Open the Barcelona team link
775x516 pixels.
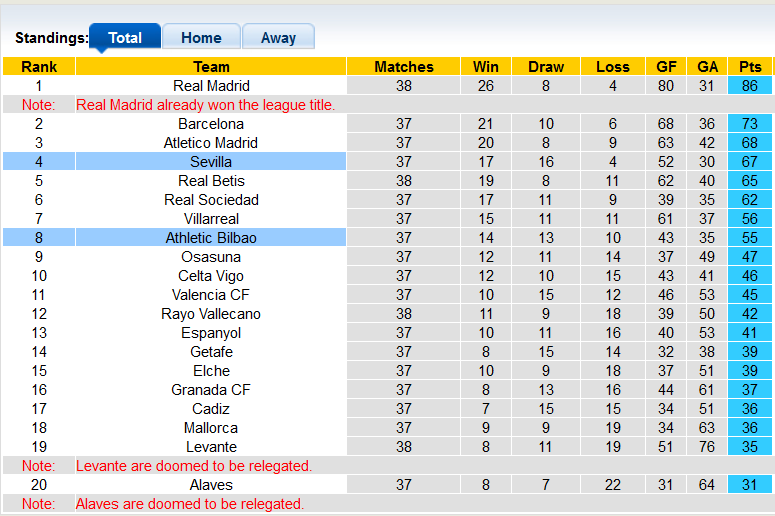[211, 124]
